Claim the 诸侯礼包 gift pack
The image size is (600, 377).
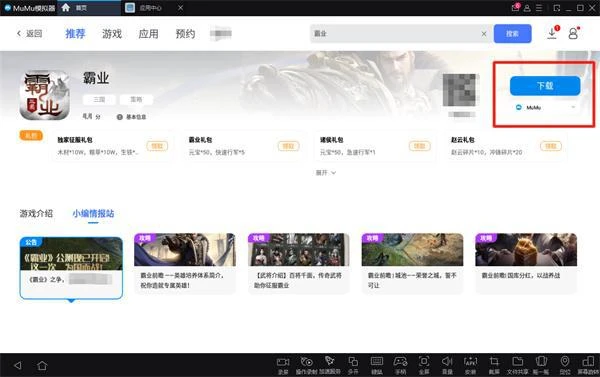click(419, 146)
